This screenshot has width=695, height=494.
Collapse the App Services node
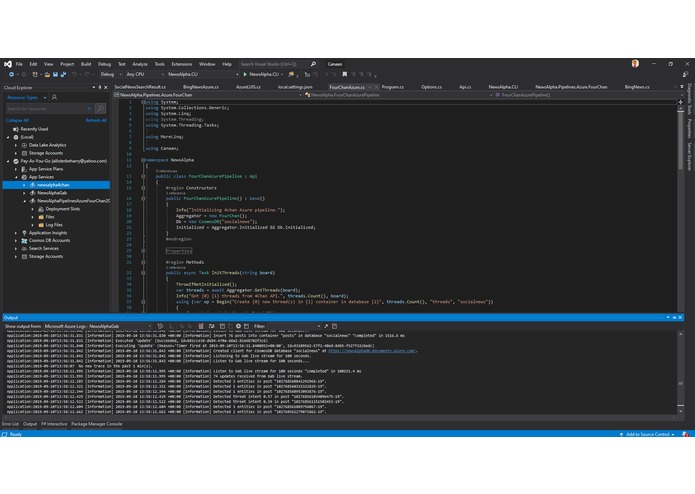point(16,177)
